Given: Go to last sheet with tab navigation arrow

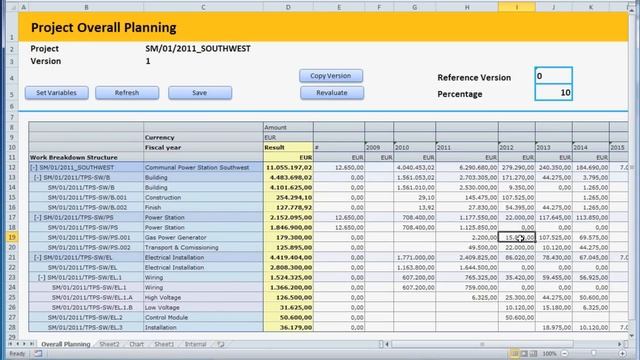Looking at the screenshot, I should (31, 344).
